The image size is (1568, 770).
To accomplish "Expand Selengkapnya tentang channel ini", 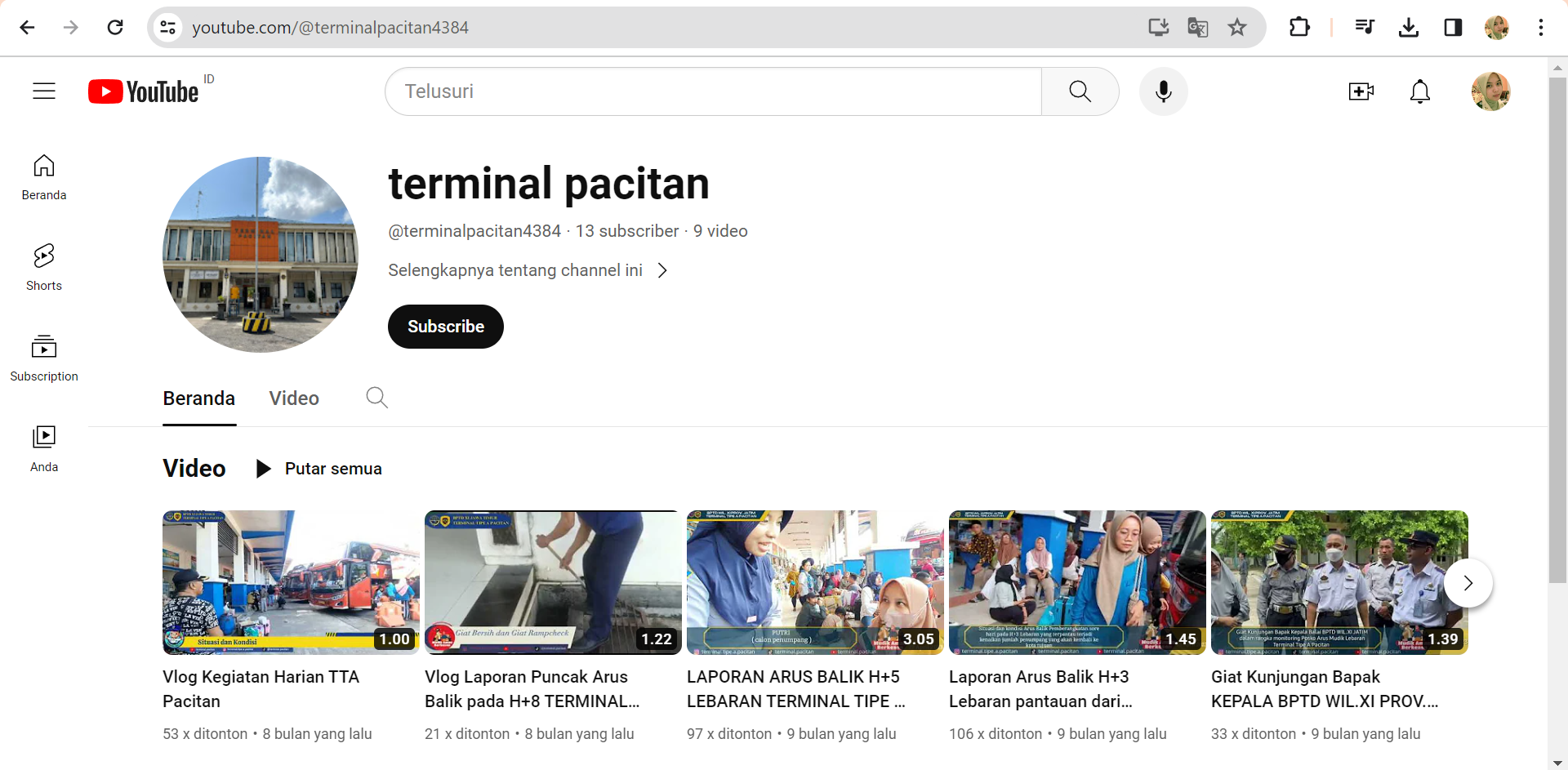I will pos(528,270).
